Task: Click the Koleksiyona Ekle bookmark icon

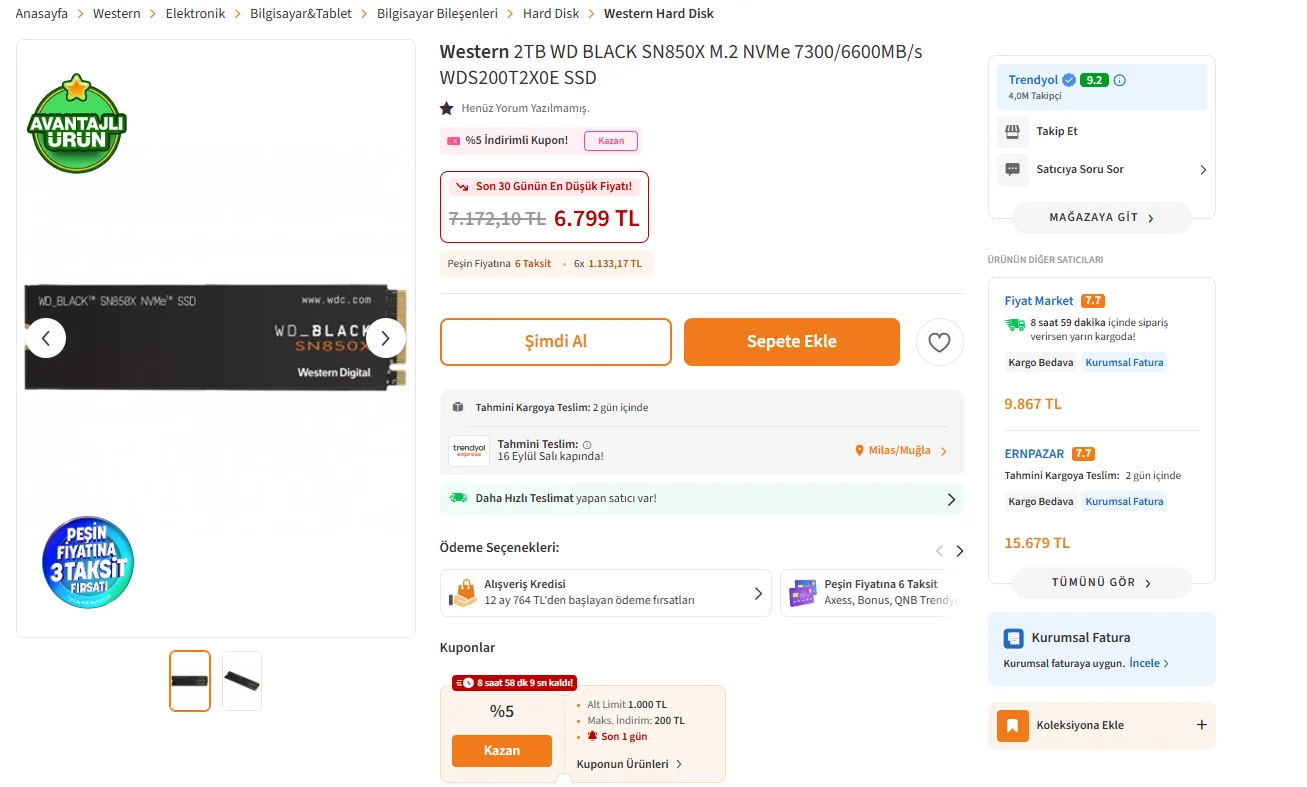Action: (x=1012, y=725)
